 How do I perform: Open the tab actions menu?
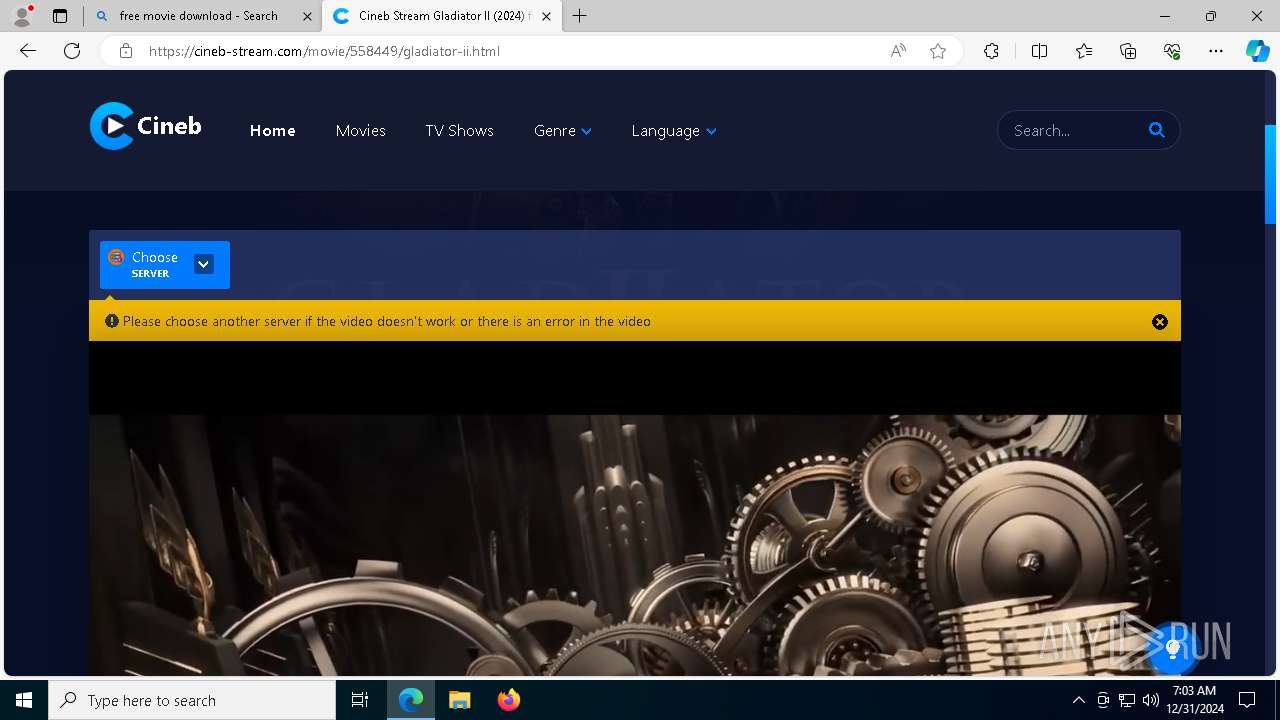60,16
